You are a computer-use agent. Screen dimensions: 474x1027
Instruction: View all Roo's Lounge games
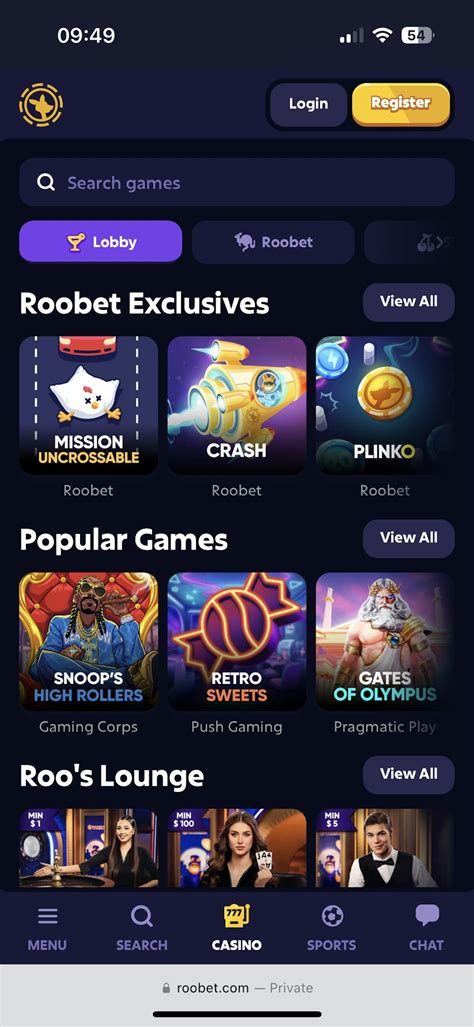(x=409, y=774)
